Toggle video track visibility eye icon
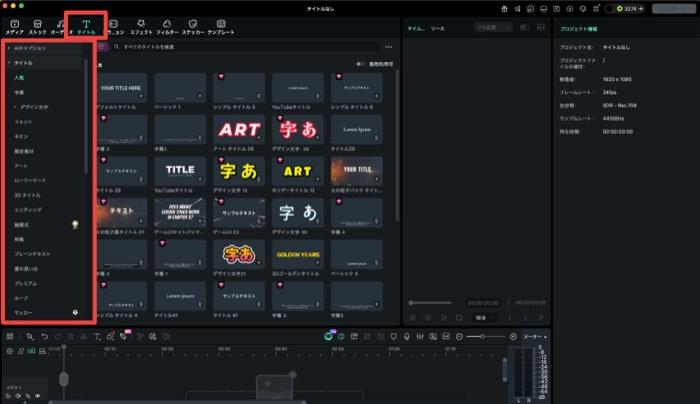 38,396
